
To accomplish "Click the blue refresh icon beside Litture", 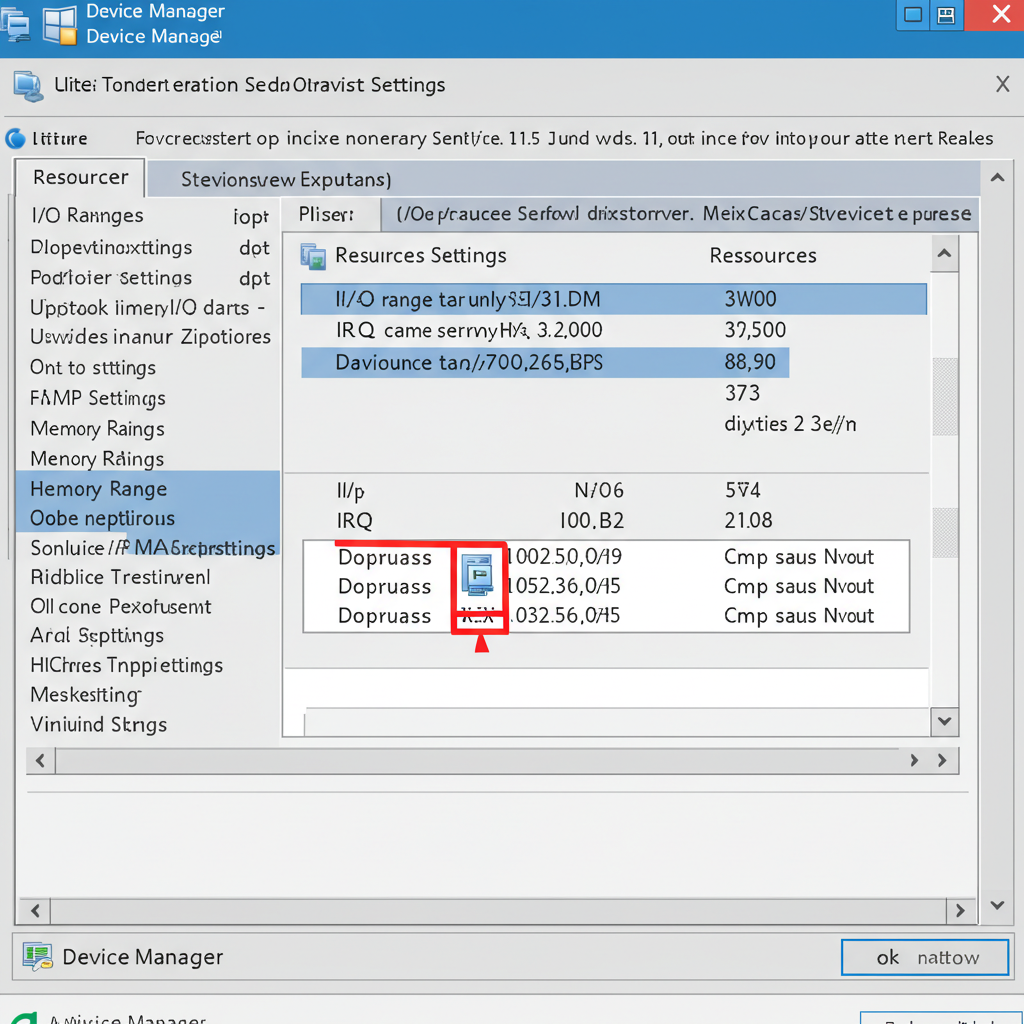I will tap(16, 138).
